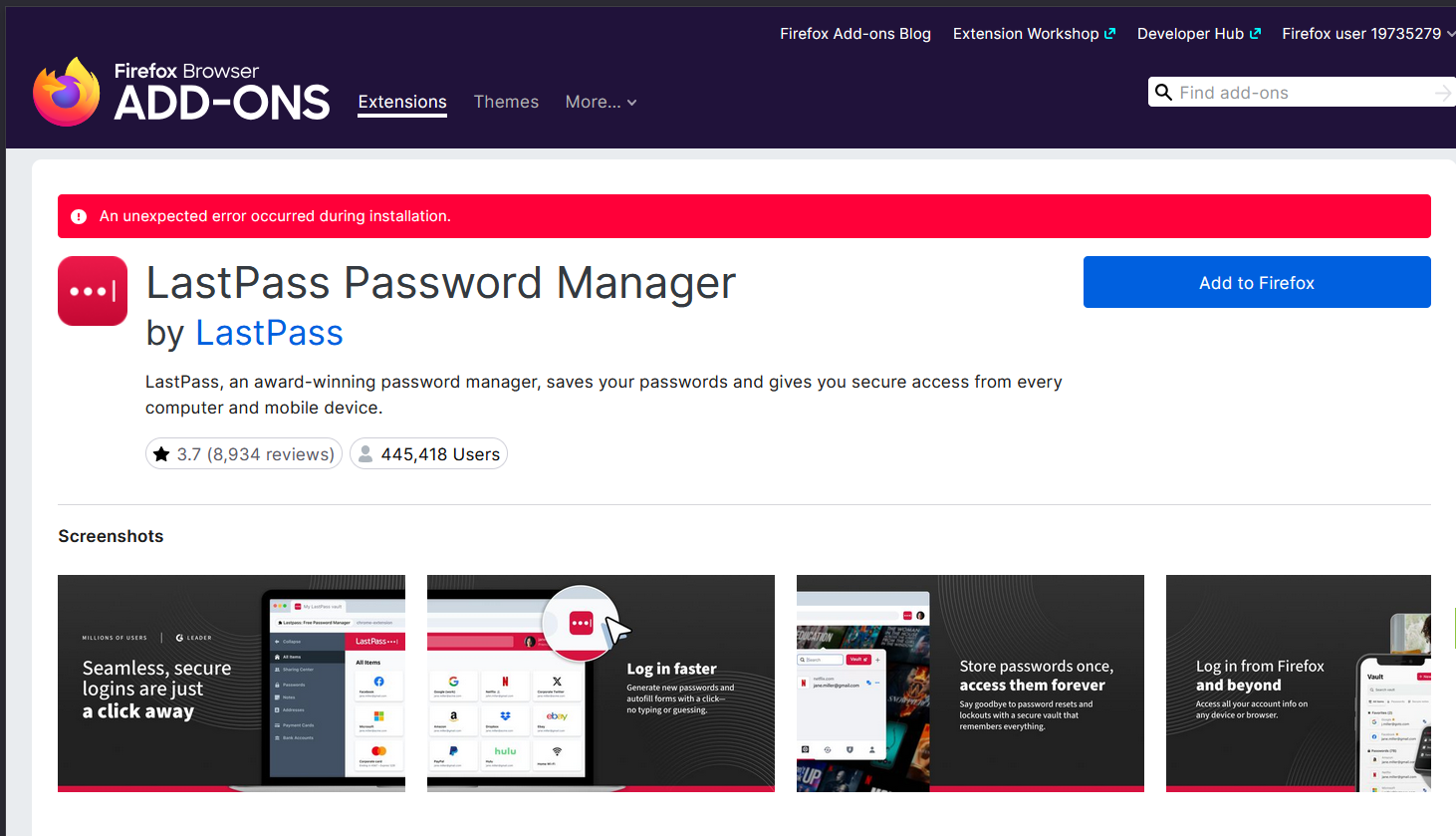This screenshot has width=1456, height=836.
Task: Expand the More… dropdown menu
Action: tap(601, 102)
